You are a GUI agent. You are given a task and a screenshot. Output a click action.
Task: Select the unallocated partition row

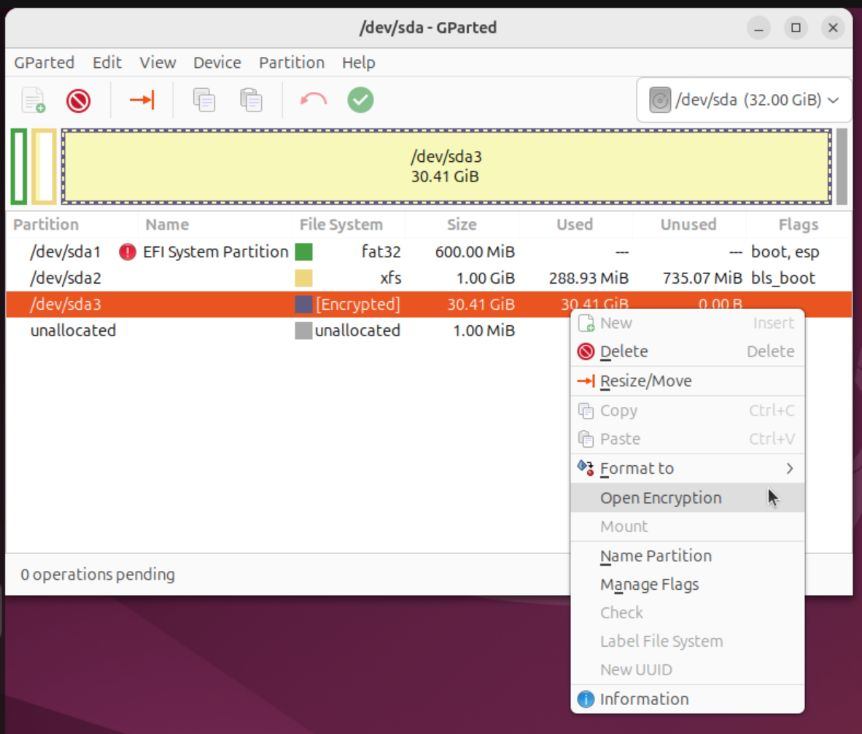tap(429, 330)
